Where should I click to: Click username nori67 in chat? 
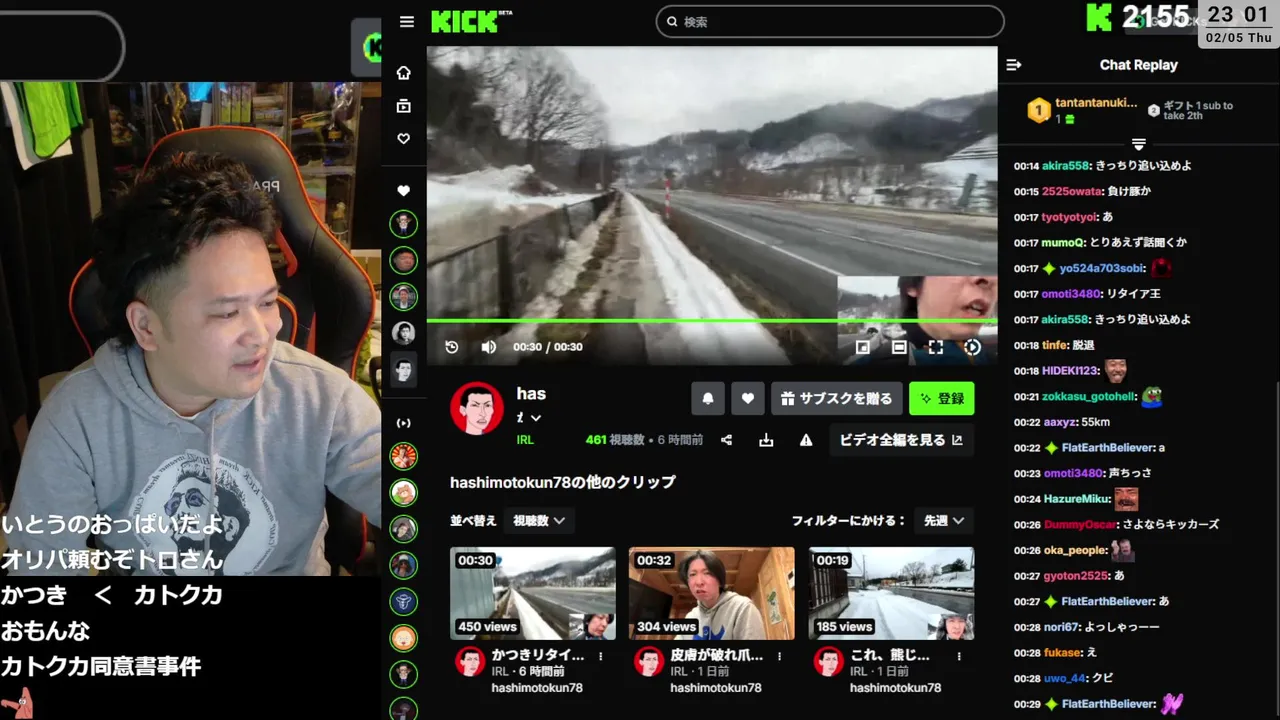coord(1060,627)
